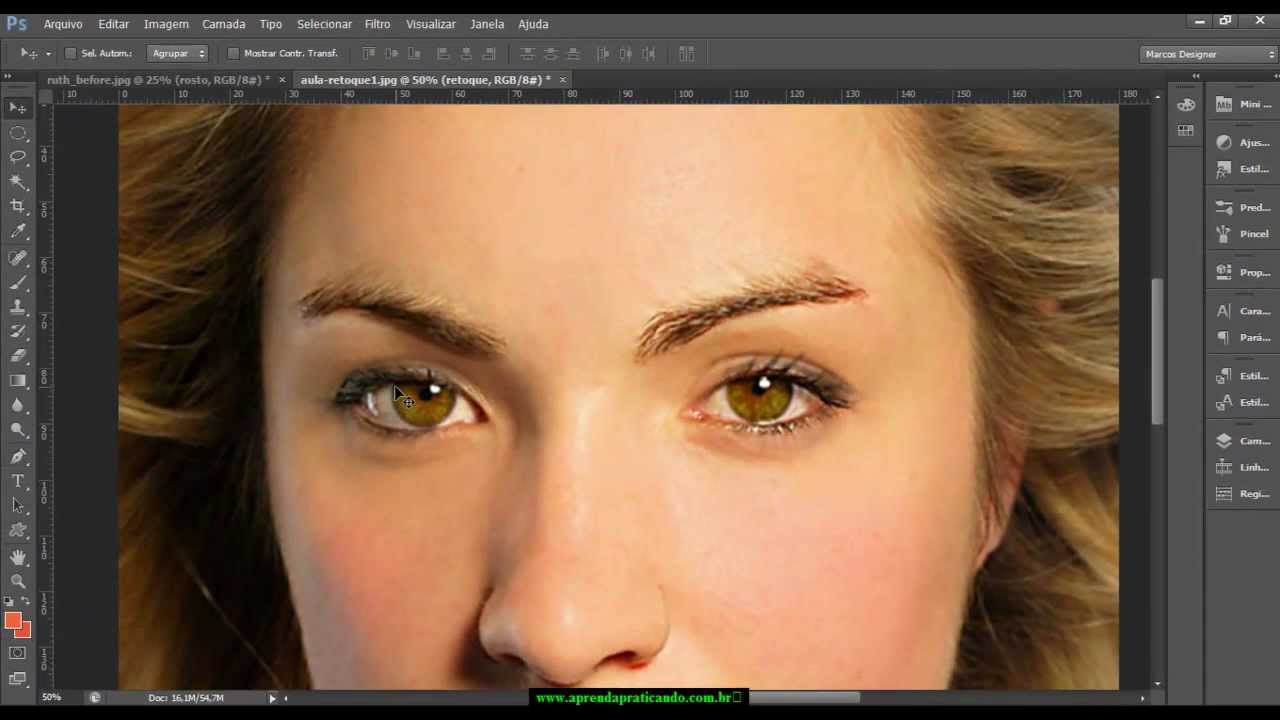1280x720 pixels.
Task: Toggle Quick Mask mode
Action: (x=18, y=653)
